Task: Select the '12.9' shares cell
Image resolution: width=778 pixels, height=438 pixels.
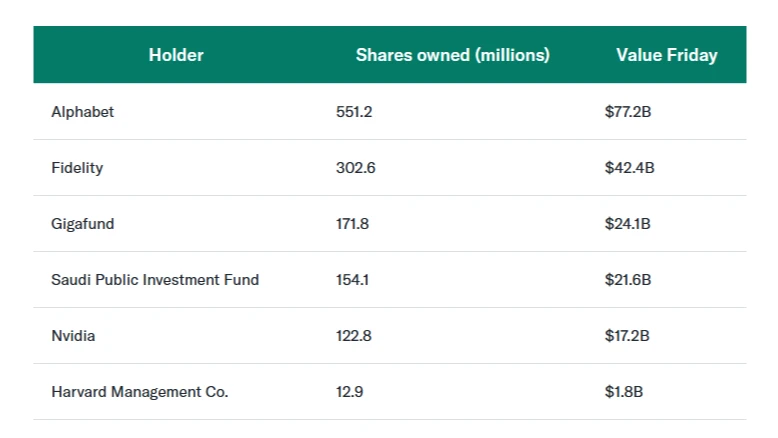Action: [349, 392]
